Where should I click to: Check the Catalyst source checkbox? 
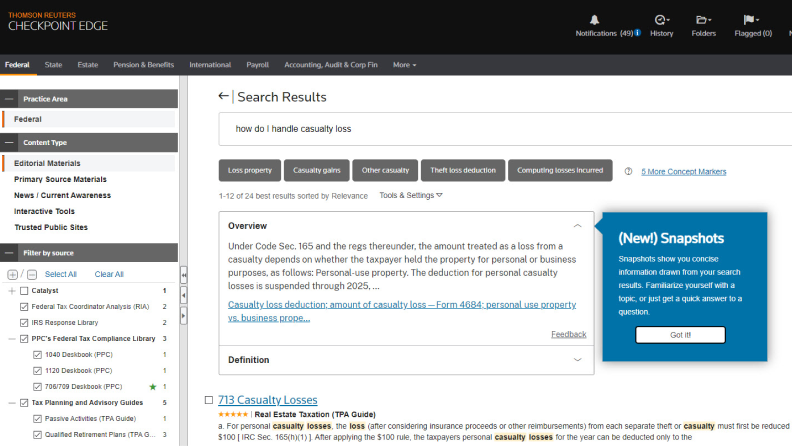(24, 291)
